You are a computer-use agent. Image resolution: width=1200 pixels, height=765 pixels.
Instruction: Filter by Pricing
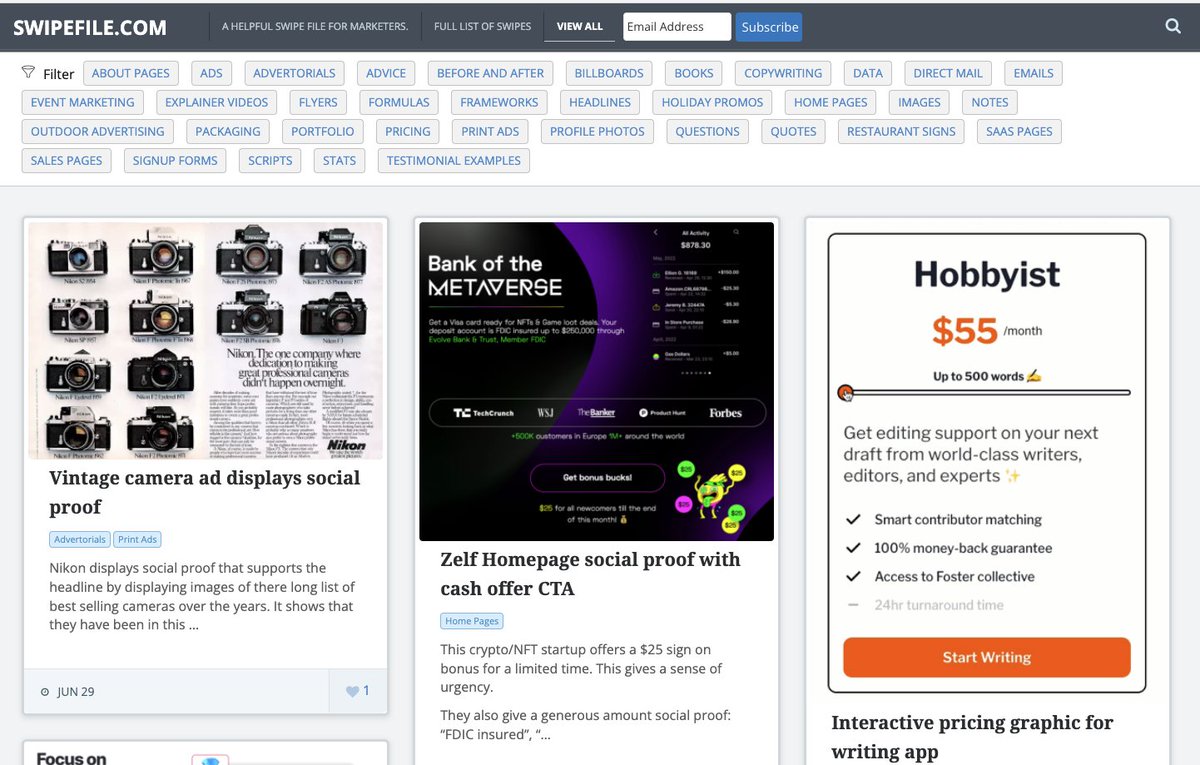pos(408,131)
